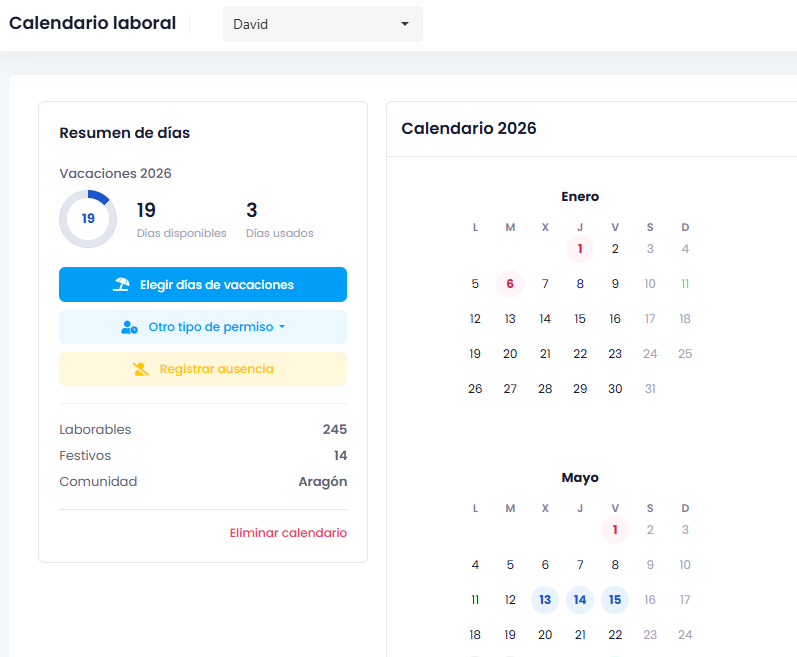This screenshot has height=657, width=797.
Task: Click vacation day May 15
Action: coord(615,600)
